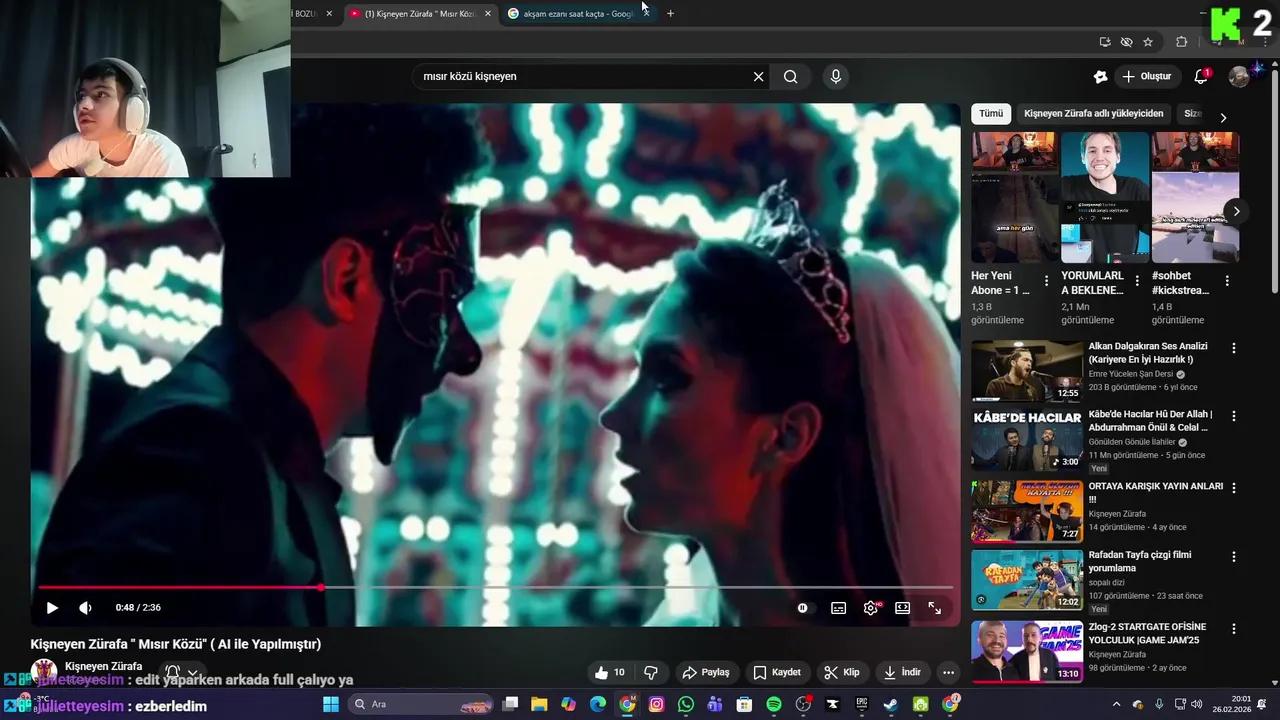Screen dimensions: 1280x720
Task: Toggle subtitles in the video player
Action: pyautogui.click(x=838, y=608)
